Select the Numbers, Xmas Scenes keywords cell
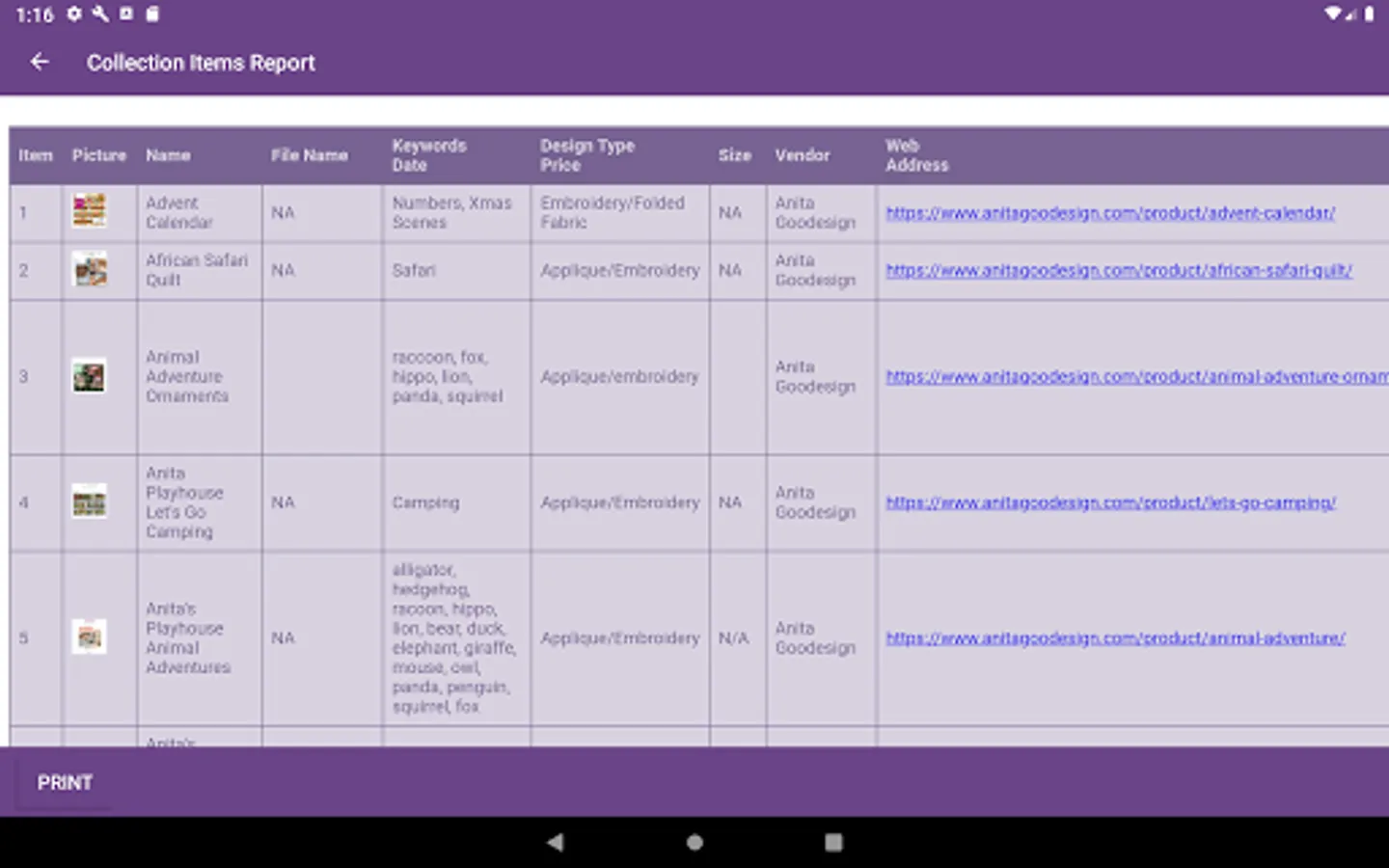Image resolution: width=1389 pixels, height=868 pixels. [456, 213]
